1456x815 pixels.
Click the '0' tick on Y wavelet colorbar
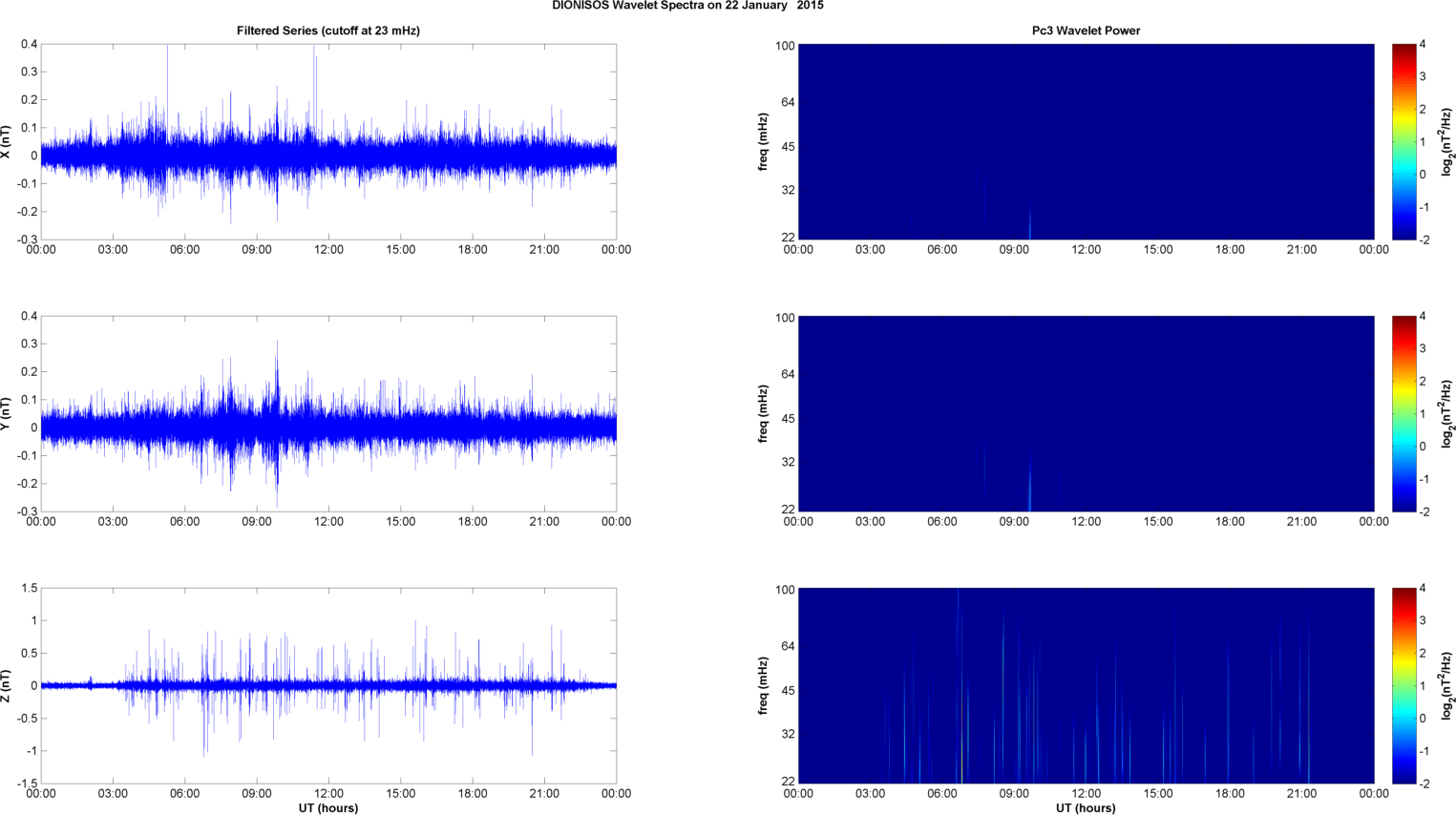[x=1423, y=447]
